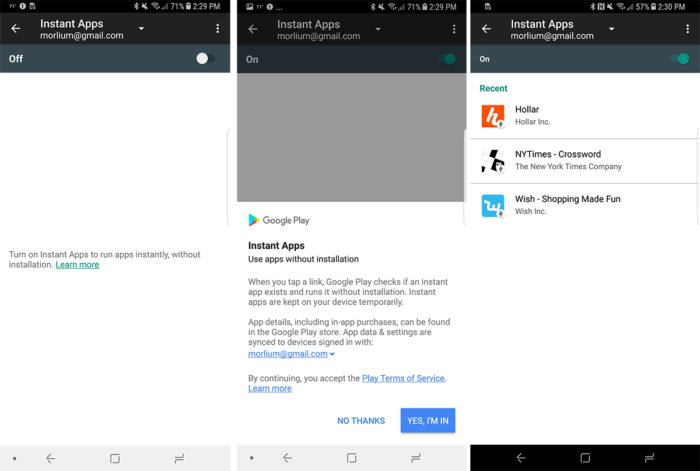Screen dimensions: 700x471
Task: Click the Google Play logo in the dialog
Action: click(x=279, y=220)
